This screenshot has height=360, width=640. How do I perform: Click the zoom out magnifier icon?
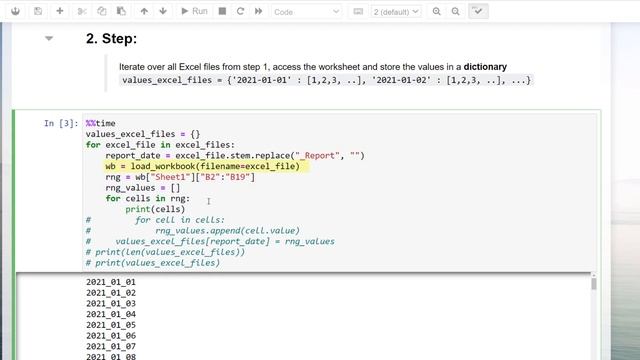[456, 11]
